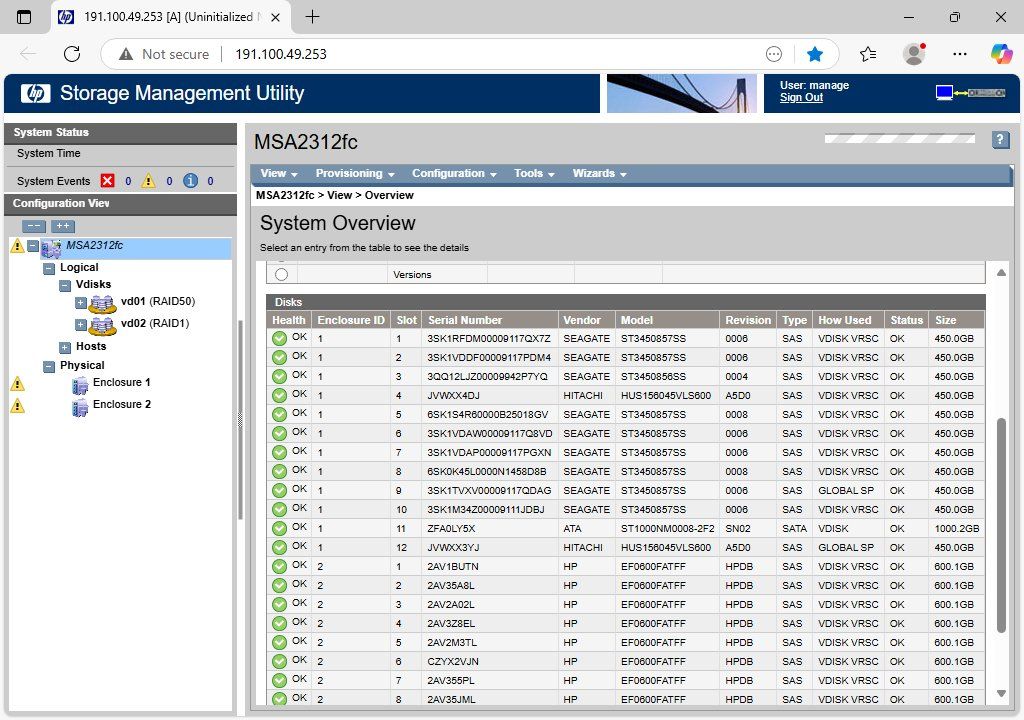Click the blue informational events icon
1024x720 pixels.
[x=190, y=181]
